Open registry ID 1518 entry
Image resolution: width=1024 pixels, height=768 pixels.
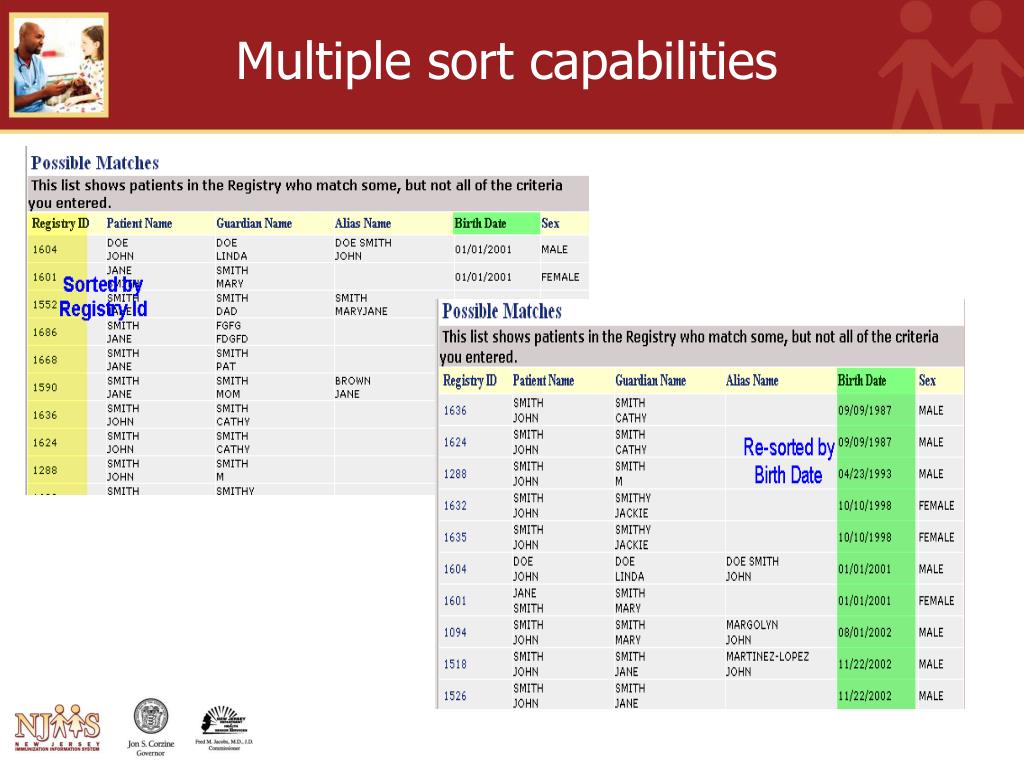coord(455,664)
